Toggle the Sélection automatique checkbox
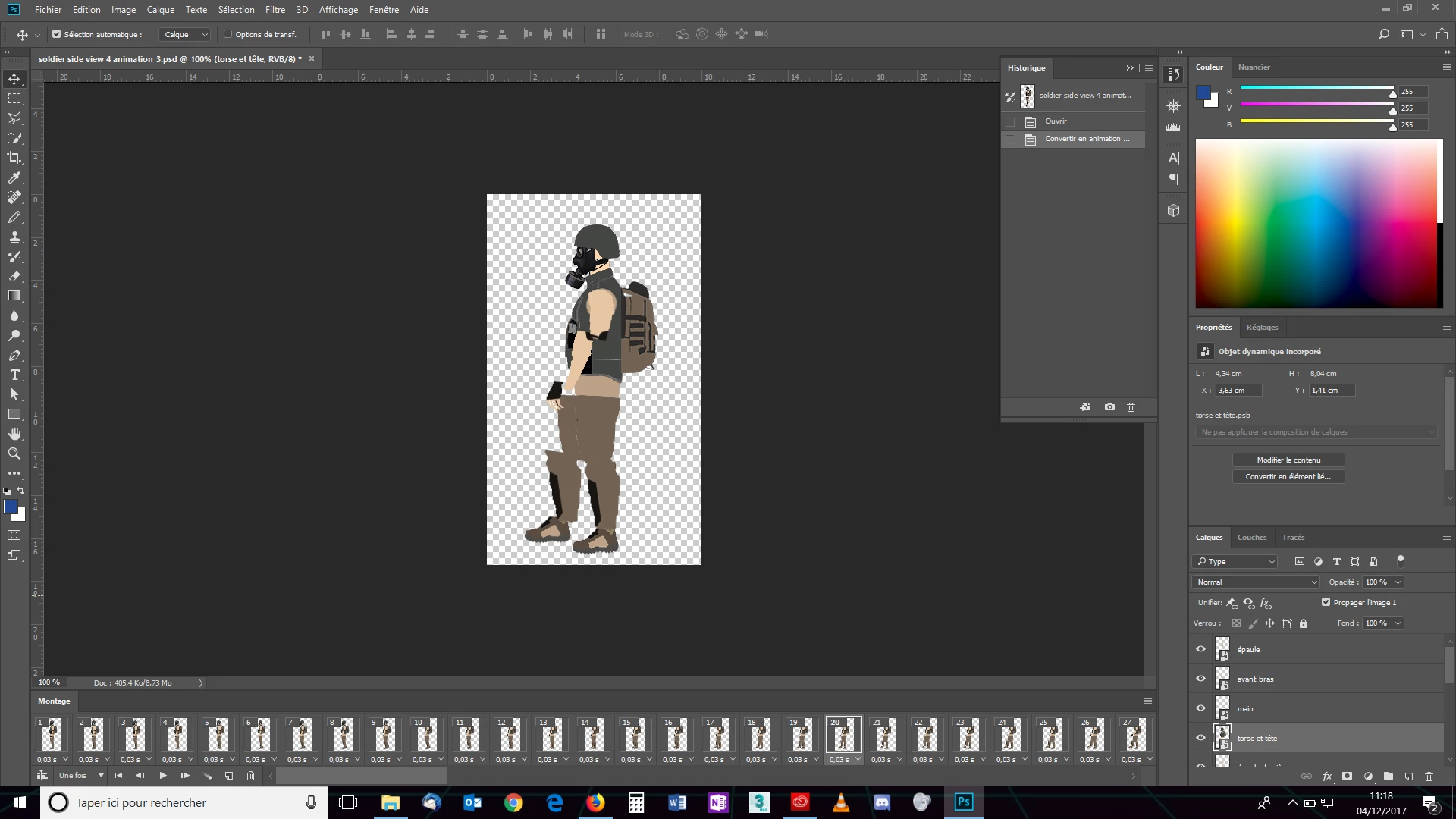The image size is (1456, 819). click(x=56, y=34)
